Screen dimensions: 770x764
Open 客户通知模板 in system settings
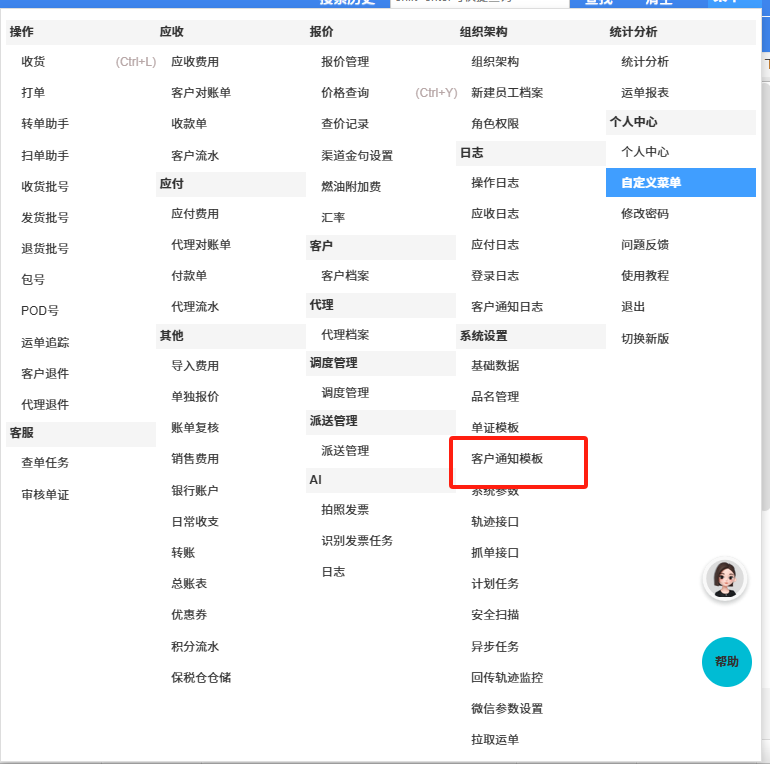point(507,459)
